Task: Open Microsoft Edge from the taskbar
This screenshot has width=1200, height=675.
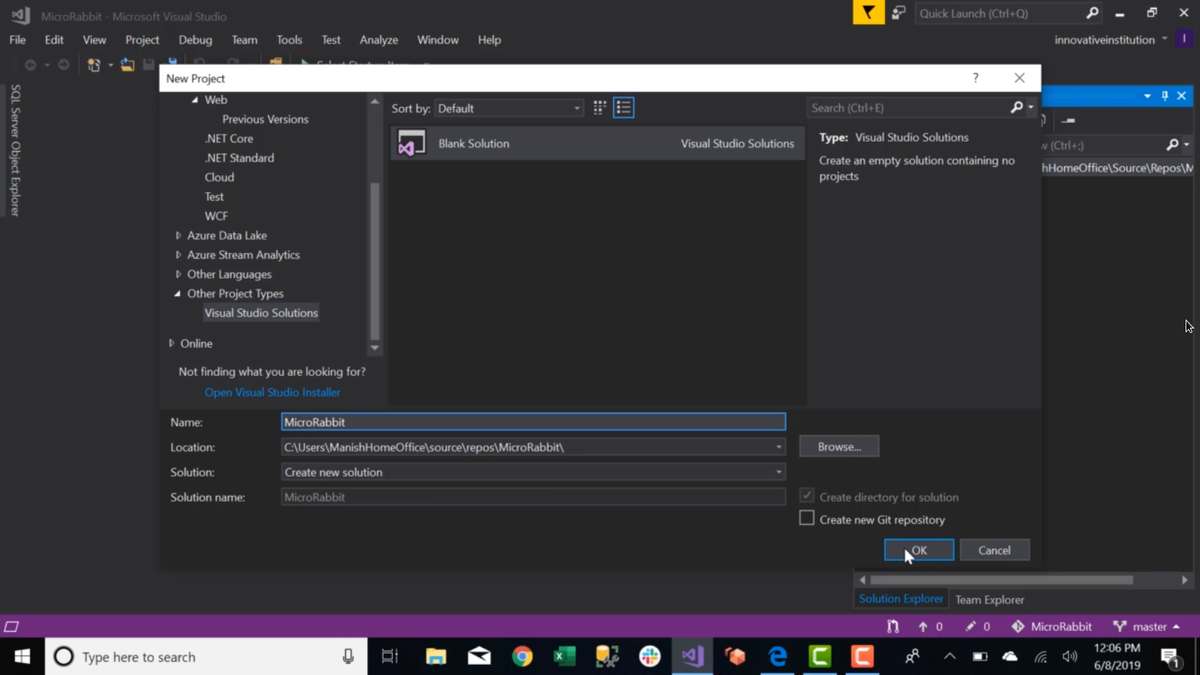Action: tap(777, 657)
